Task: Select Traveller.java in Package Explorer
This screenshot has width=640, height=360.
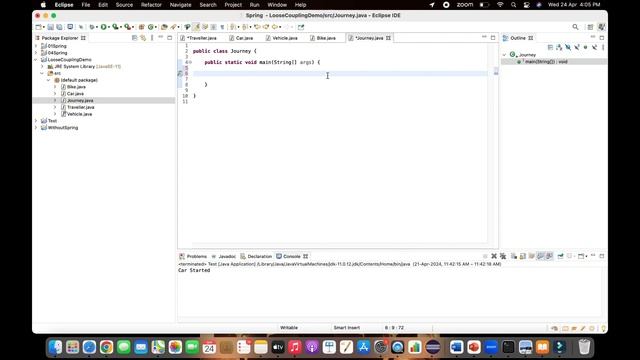Action: pyautogui.click(x=80, y=107)
